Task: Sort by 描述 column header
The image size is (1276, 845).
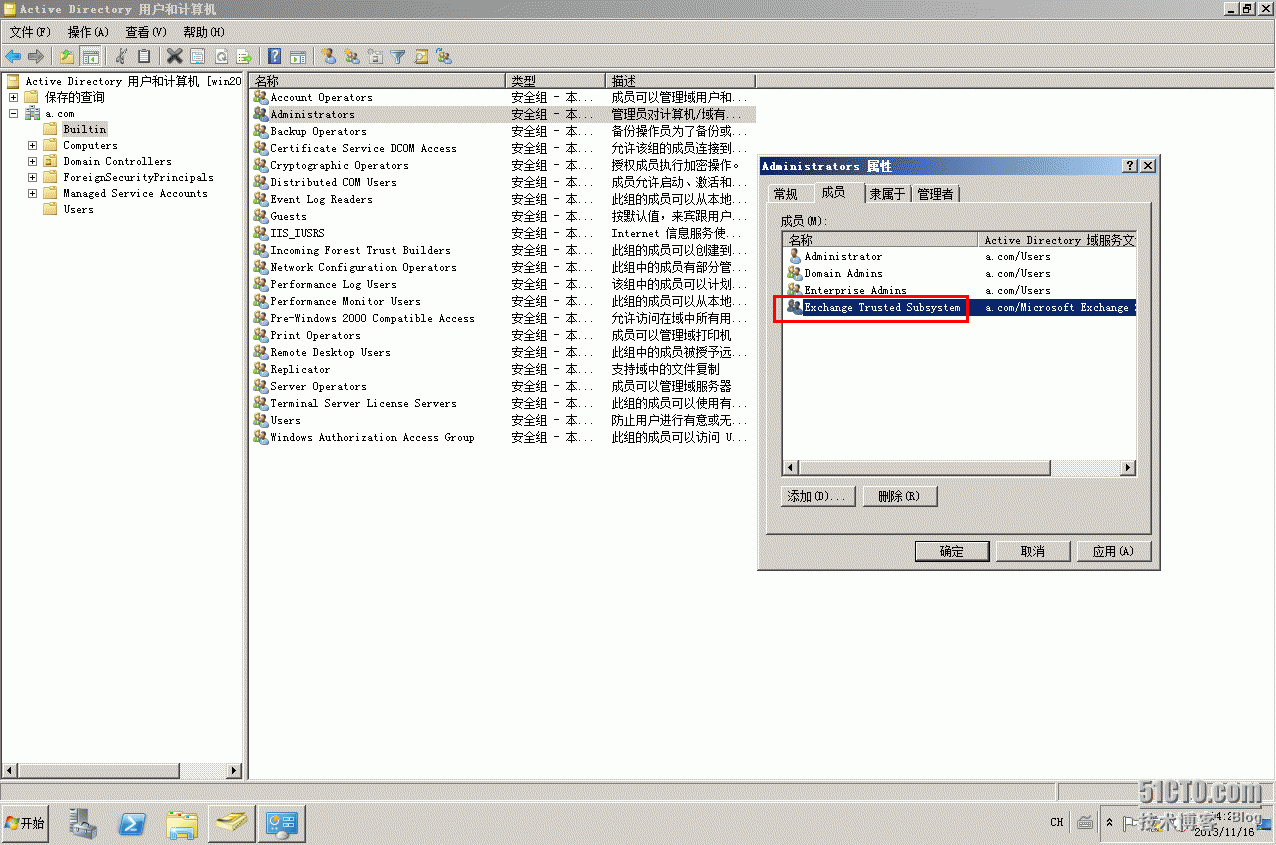Action: click(x=681, y=80)
